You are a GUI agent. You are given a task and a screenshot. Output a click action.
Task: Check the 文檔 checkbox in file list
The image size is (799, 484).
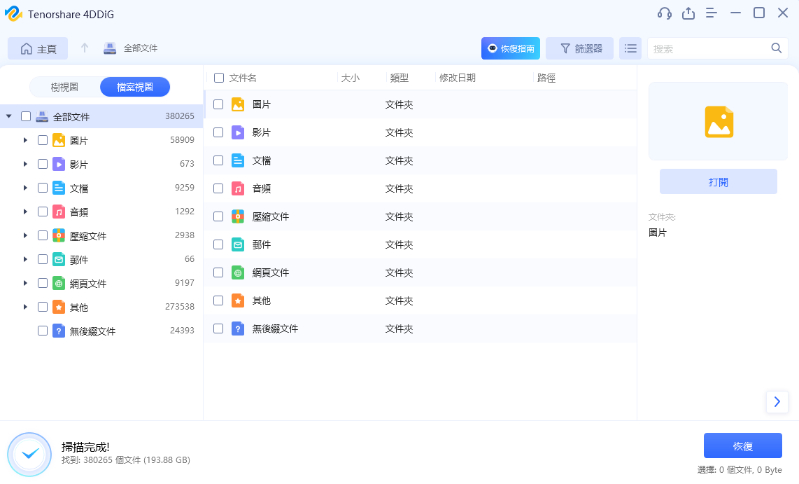point(218,160)
